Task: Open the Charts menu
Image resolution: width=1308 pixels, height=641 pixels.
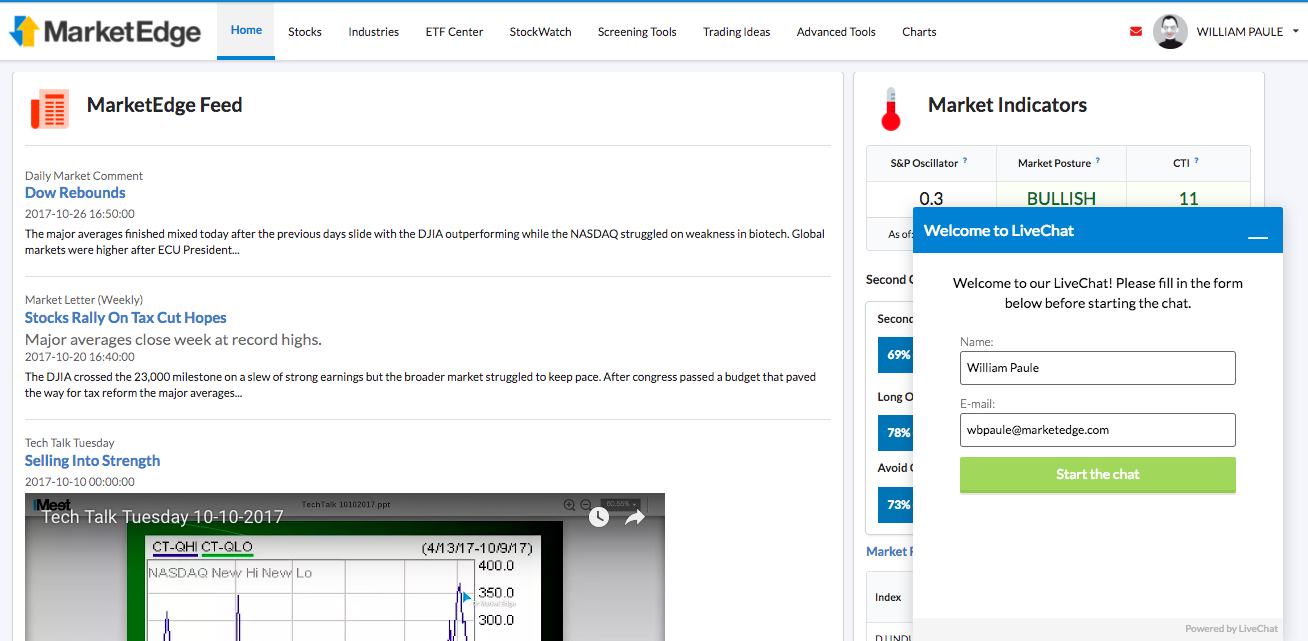Action: tap(919, 32)
